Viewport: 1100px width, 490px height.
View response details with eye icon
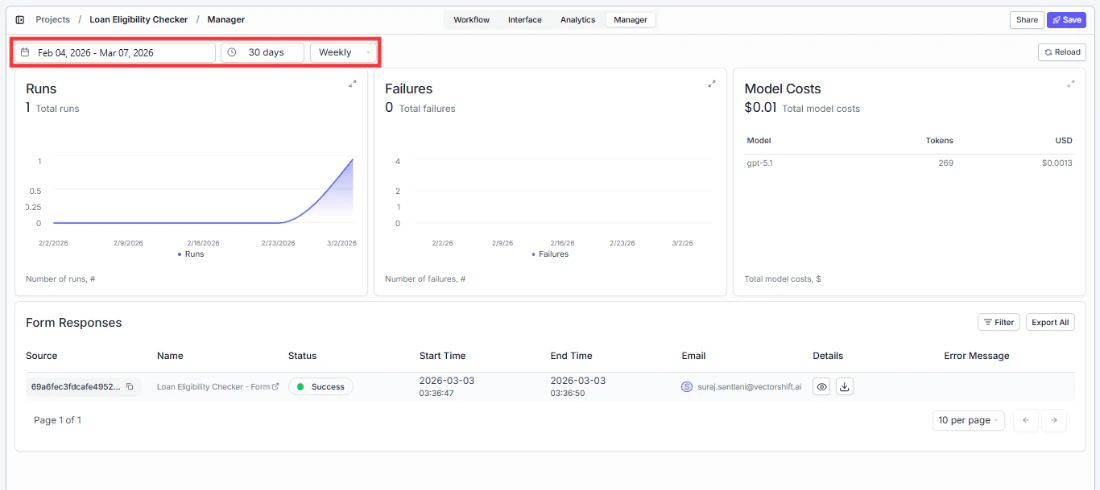click(x=821, y=387)
